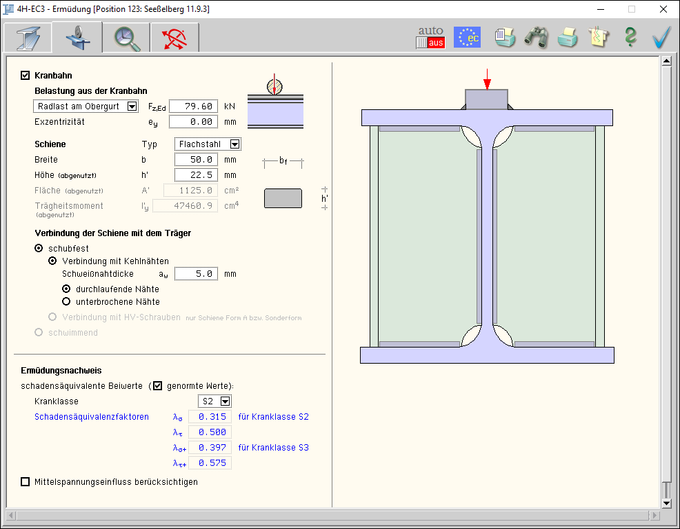
Task: Enable Mittelspannungseinfluss berücksichtigen checkbox
Action: [25, 481]
